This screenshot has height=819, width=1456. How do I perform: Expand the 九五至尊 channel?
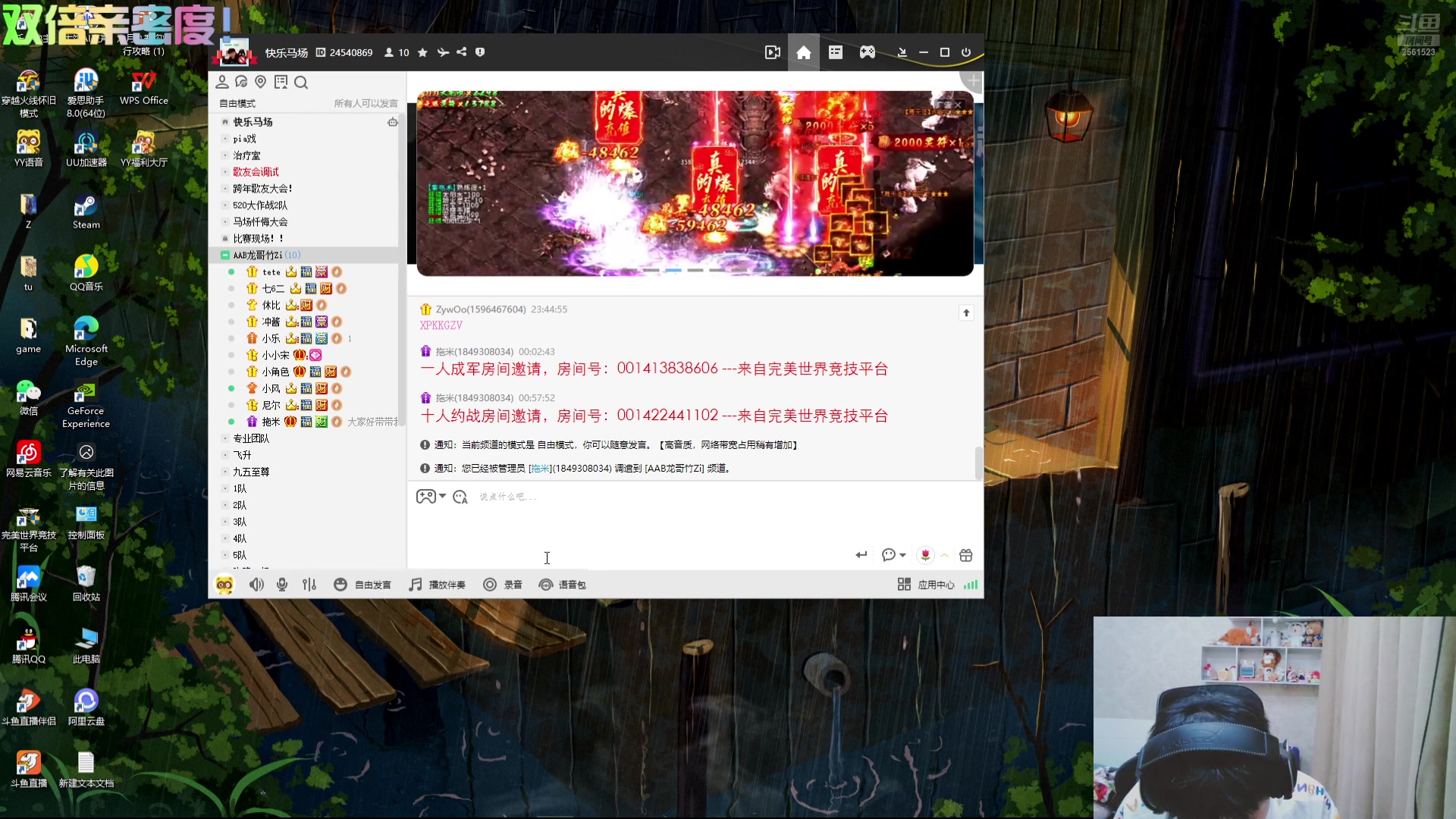point(225,472)
